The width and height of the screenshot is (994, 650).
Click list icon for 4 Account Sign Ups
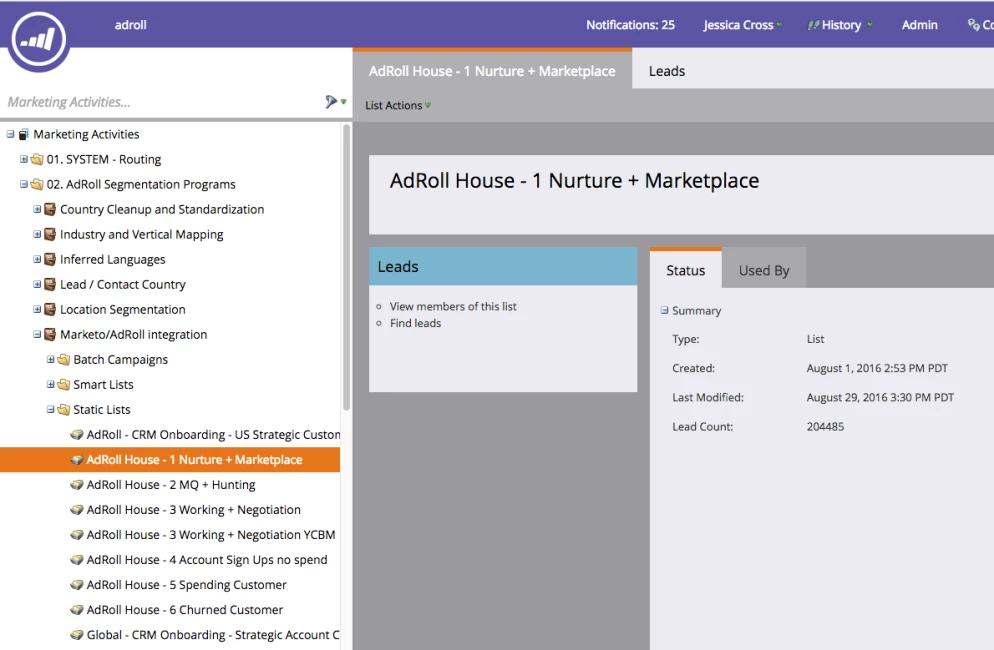77,560
